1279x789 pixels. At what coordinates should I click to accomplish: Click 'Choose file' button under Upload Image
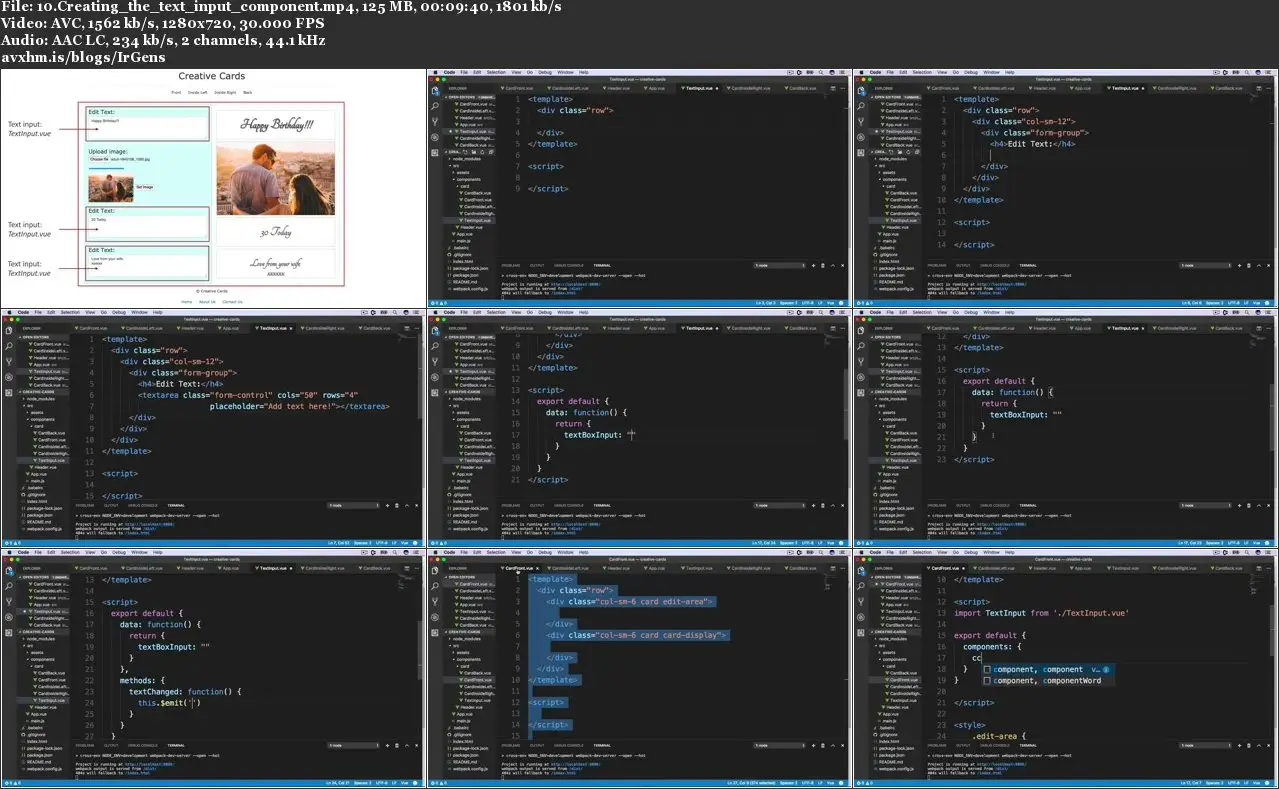coord(99,159)
